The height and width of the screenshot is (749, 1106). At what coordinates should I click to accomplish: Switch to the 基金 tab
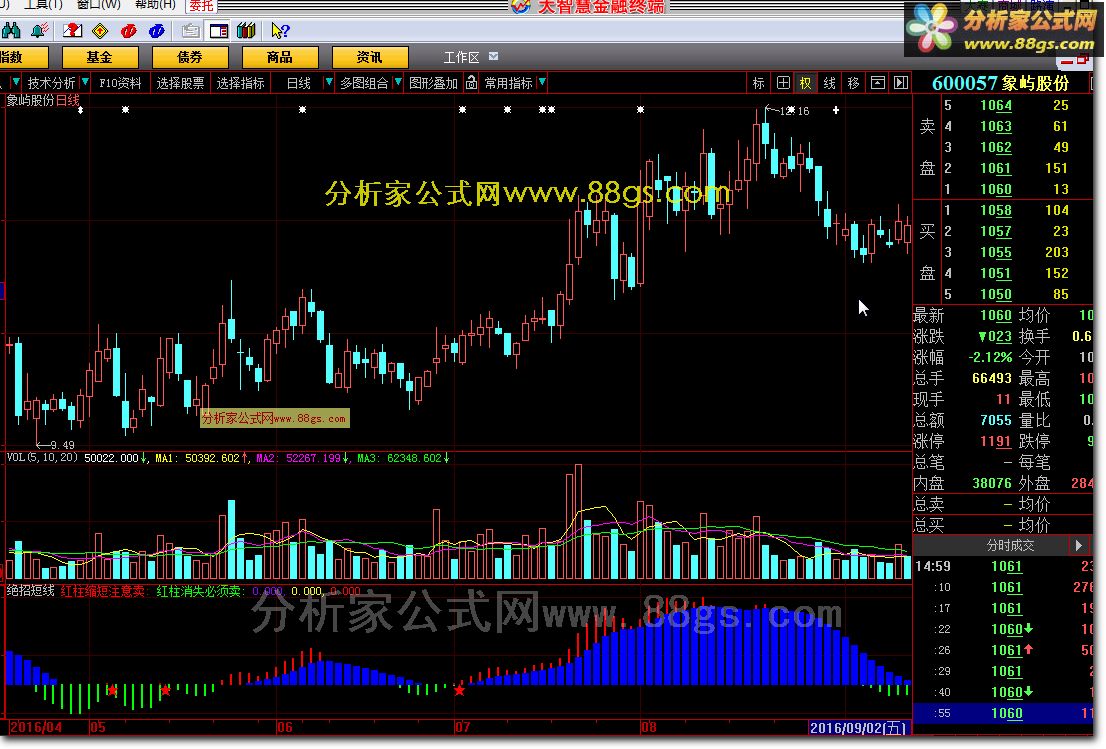pos(99,57)
